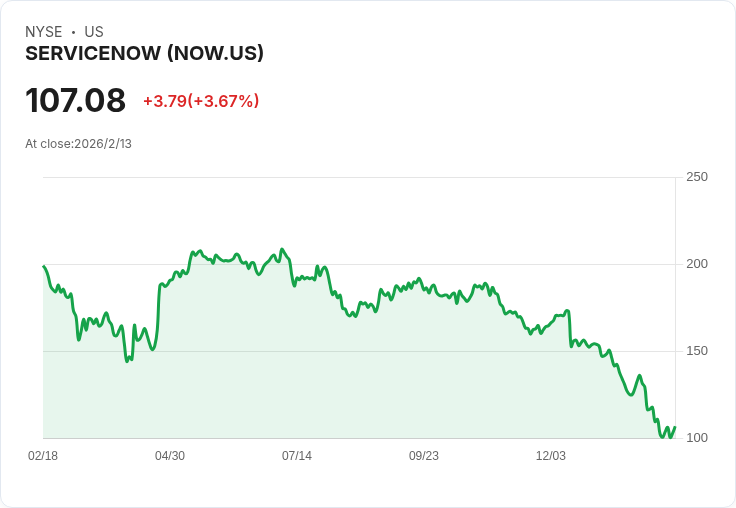
Task: Click the 12/03 date on x-axis
Action: coord(551,456)
